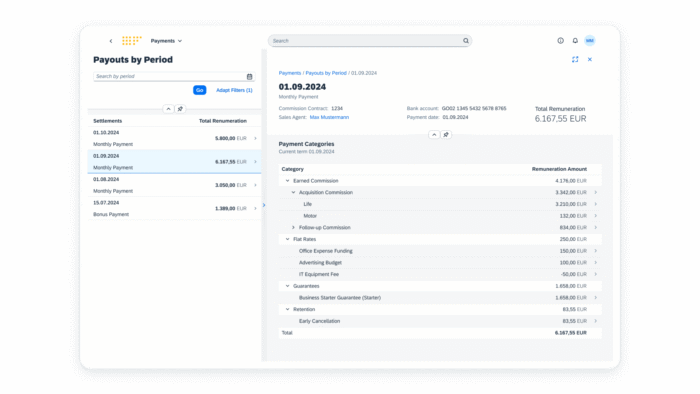Collapse the Earned Commission node

(288, 181)
